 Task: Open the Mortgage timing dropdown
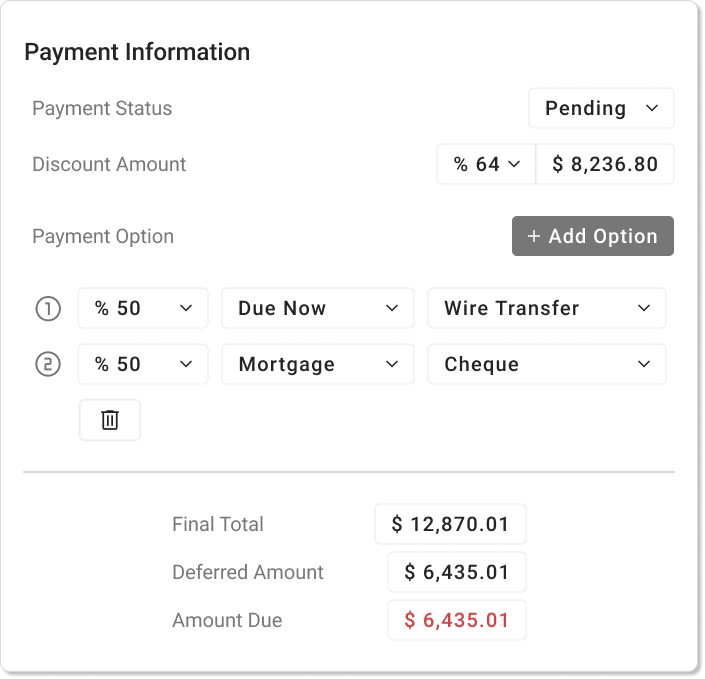[317, 365]
